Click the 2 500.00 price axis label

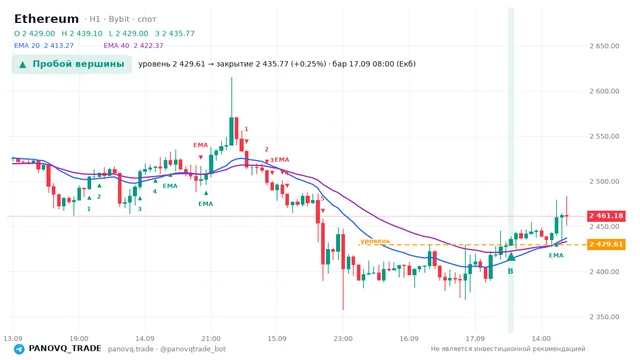tap(604, 181)
